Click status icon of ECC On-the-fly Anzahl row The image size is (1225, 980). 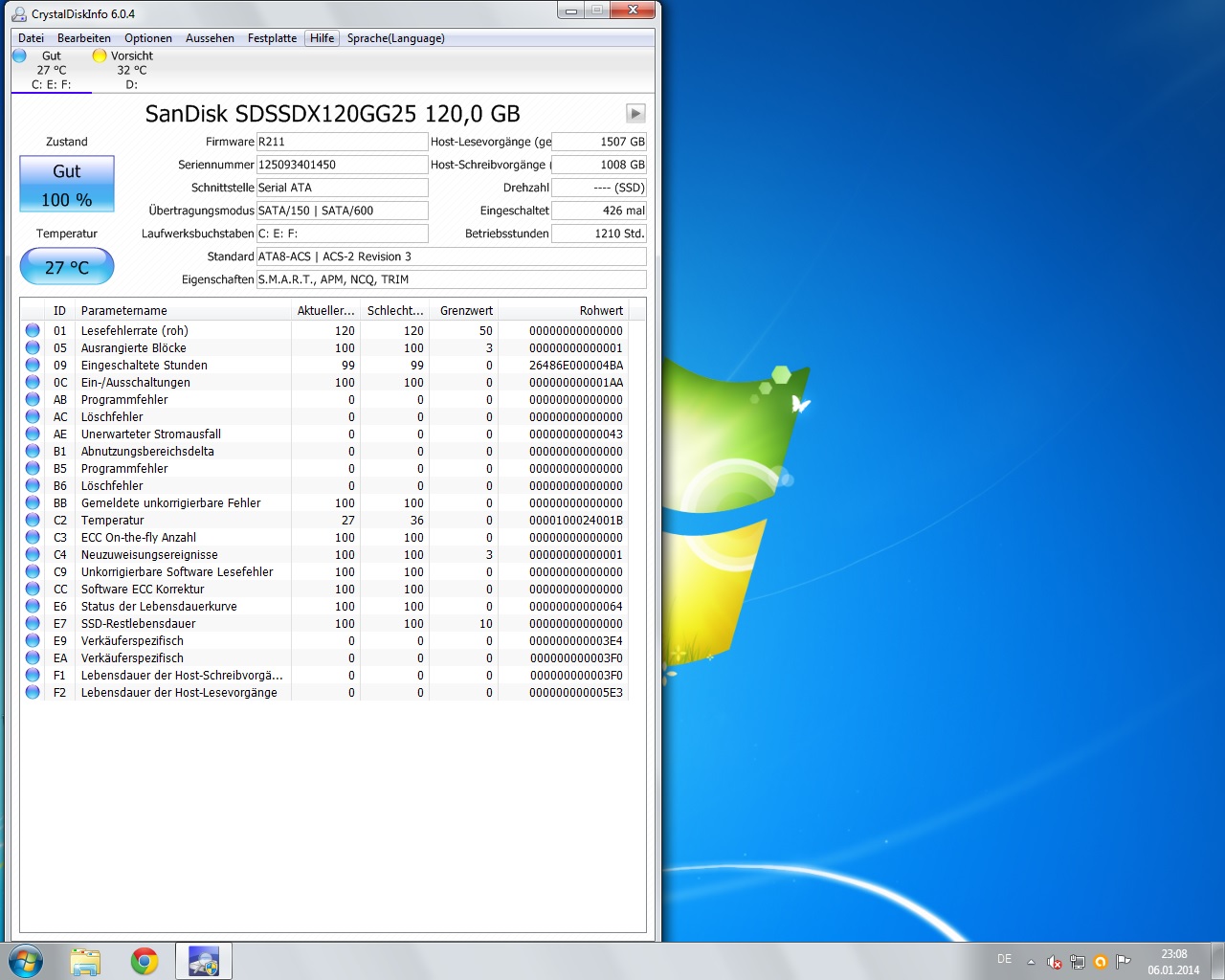[33, 537]
